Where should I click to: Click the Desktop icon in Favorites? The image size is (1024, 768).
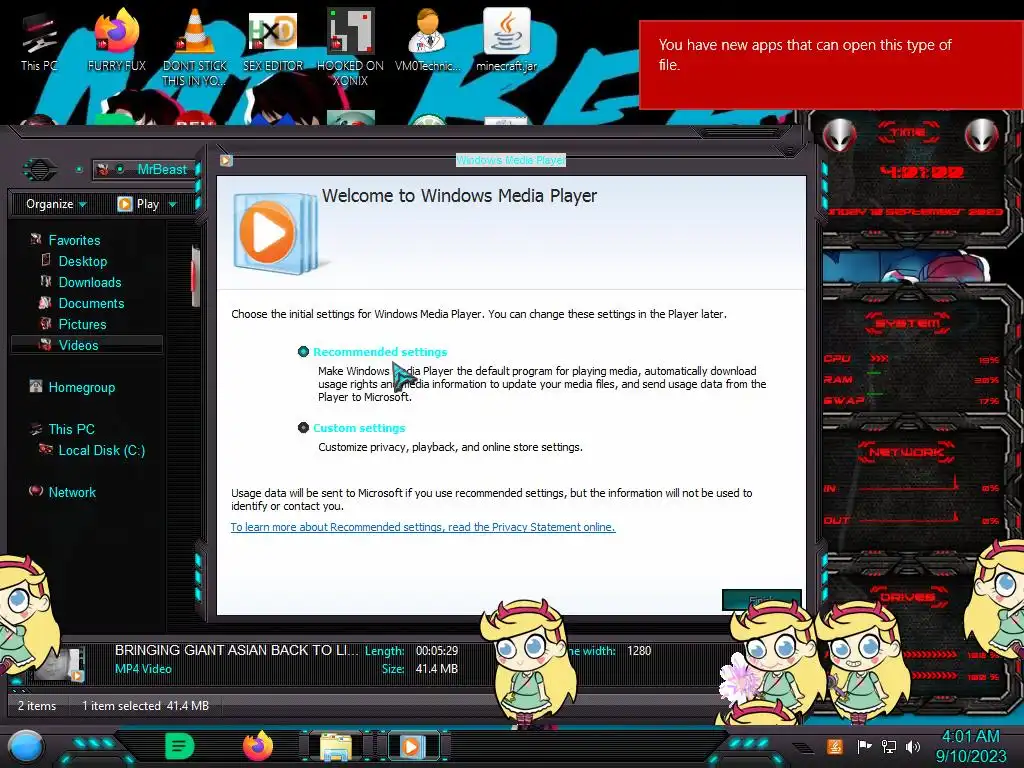pos(46,261)
